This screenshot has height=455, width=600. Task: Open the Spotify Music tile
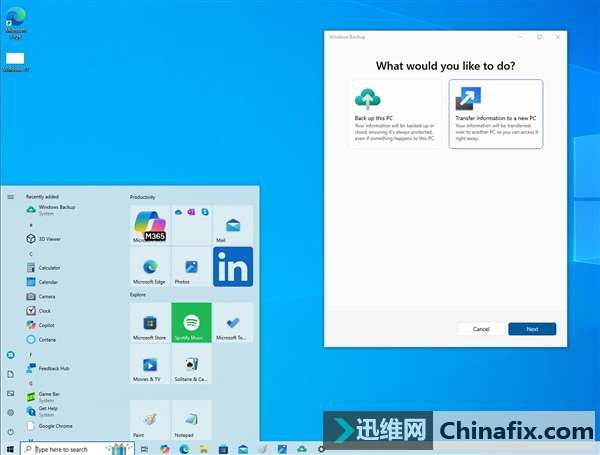(x=191, y=323)
